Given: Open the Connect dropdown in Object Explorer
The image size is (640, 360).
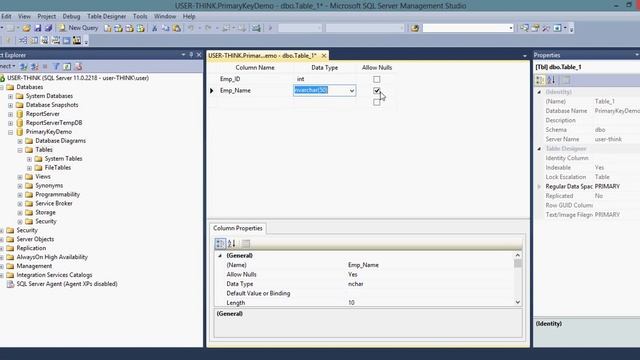Looking at the screenshot, I should (7, 66).
